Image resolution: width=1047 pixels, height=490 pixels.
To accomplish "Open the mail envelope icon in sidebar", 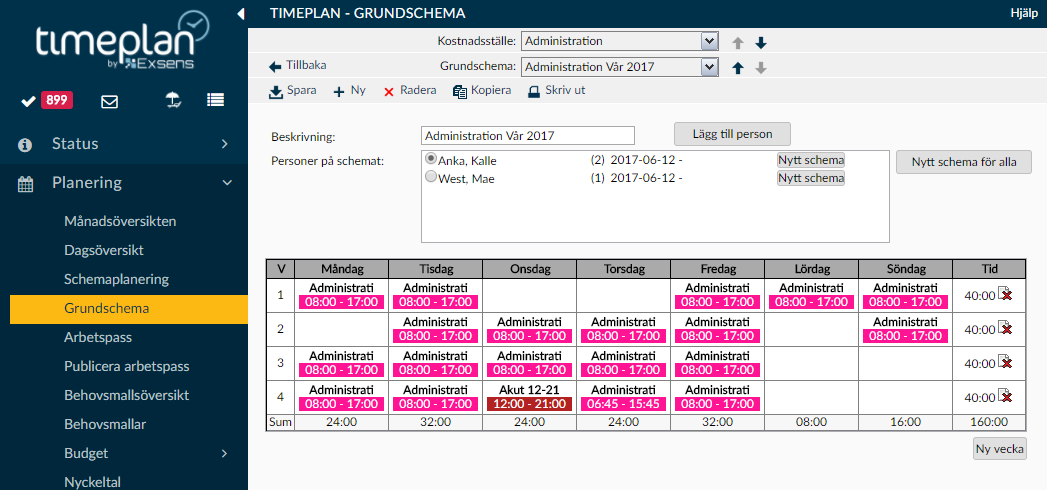I will [110, 101].
